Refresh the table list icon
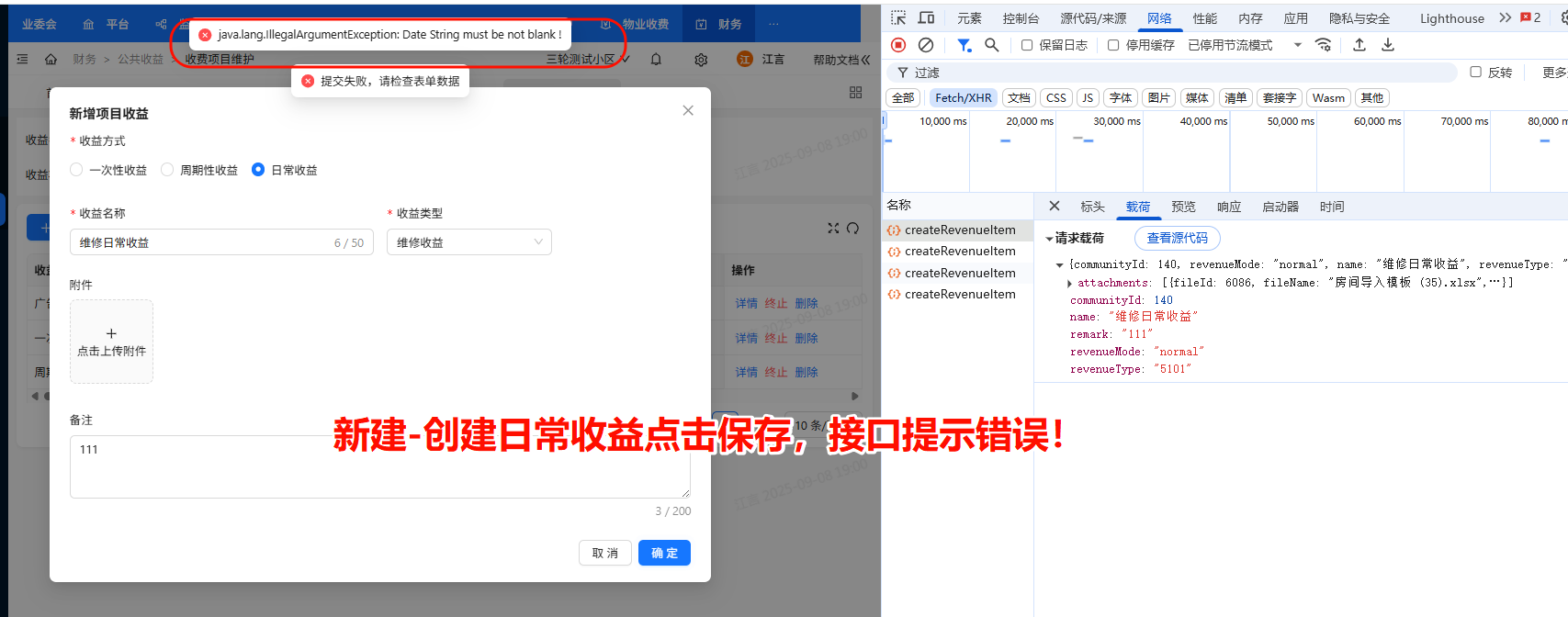This screenshot has width=1568, height=617. pos(852,228)
